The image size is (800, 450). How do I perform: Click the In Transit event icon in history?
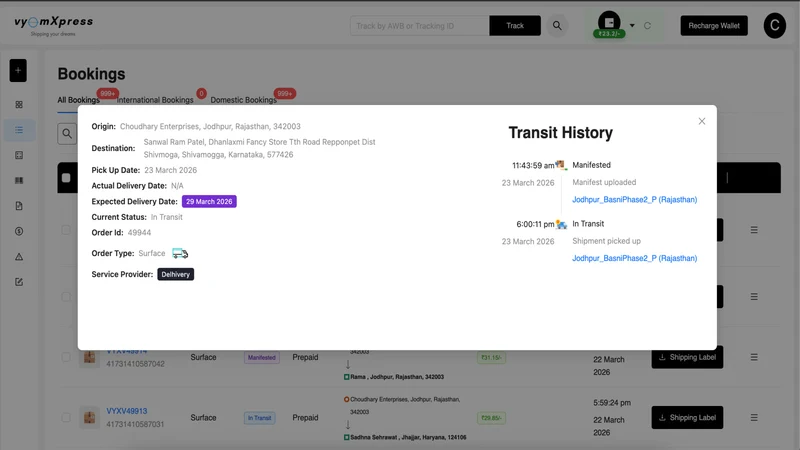(561, 224)
